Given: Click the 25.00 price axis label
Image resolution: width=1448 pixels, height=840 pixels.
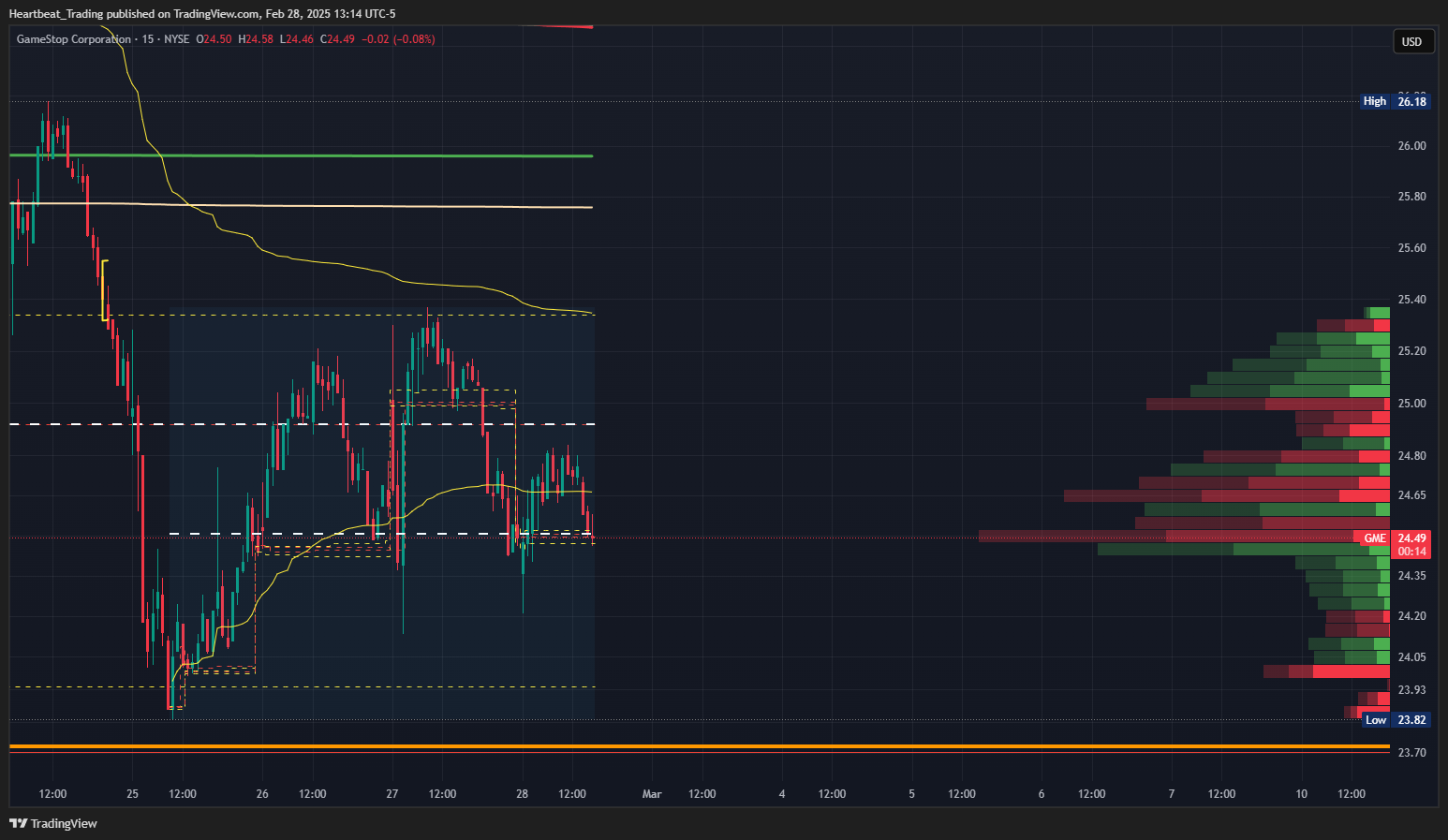Looking at the screenshot, I should coord(1411,404).
